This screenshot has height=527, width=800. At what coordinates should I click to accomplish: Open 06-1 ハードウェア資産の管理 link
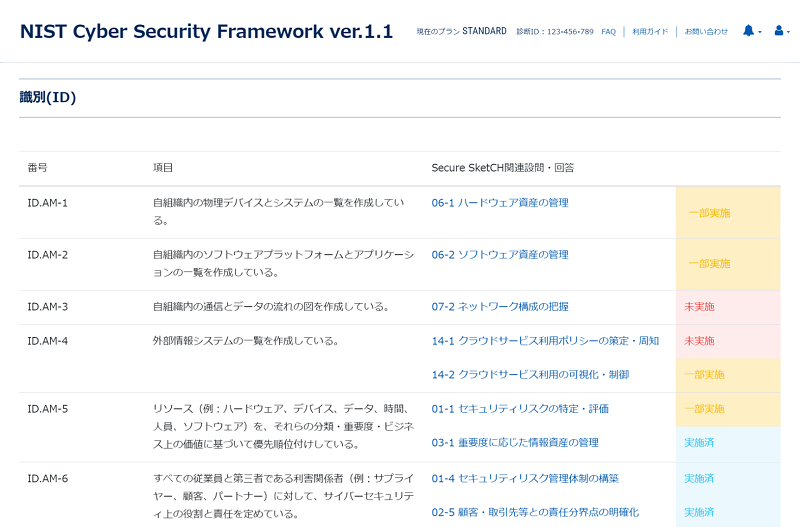[x=500, y=203]
